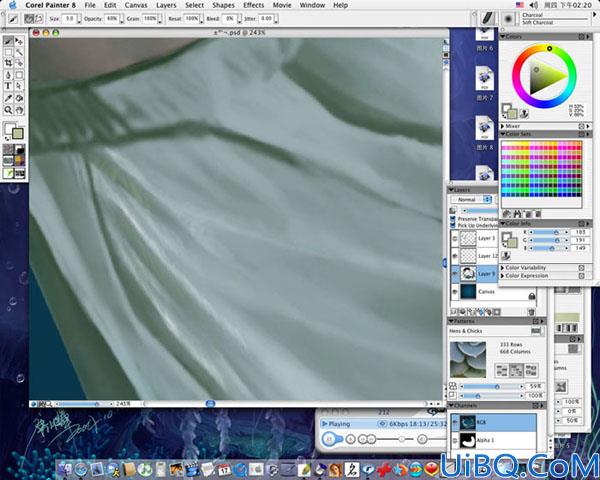
Task: Select the Grabber hand tool
Action: coord(19,110)
